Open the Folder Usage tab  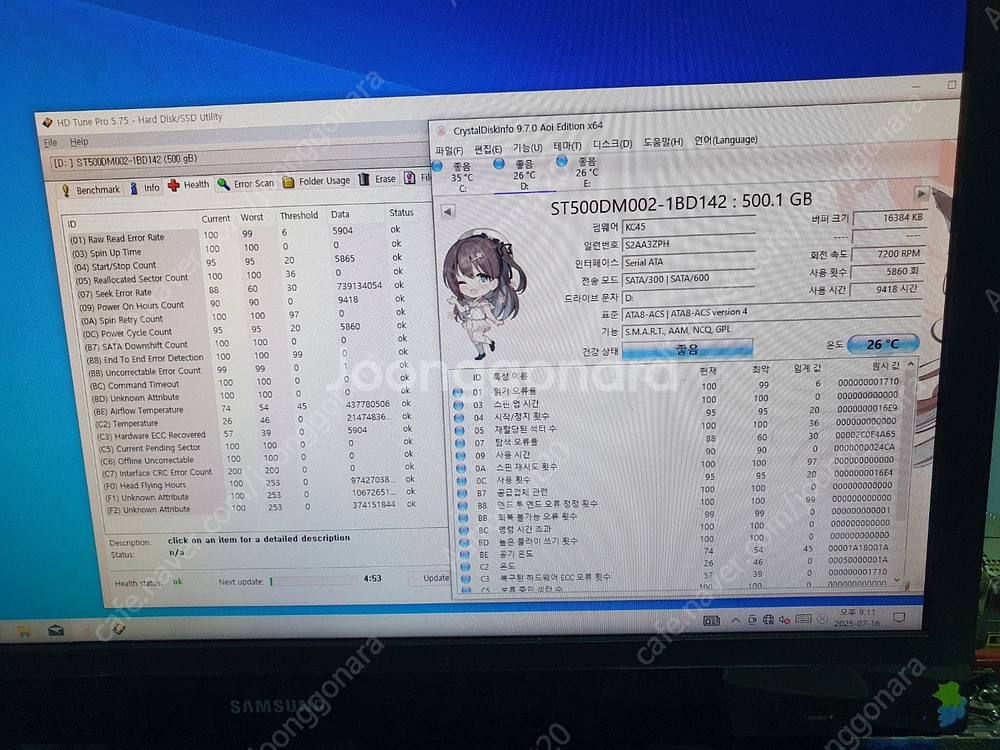316,182
